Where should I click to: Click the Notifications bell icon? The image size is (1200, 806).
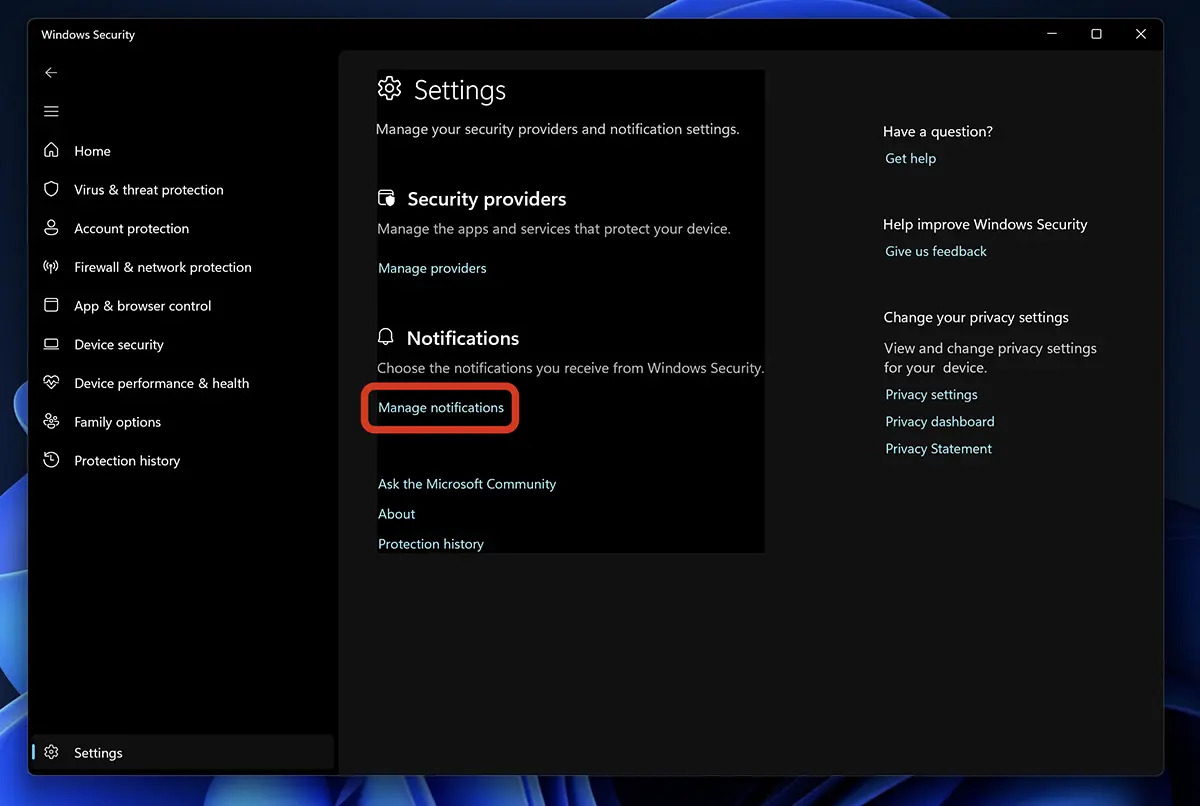(x=386, y=337)
